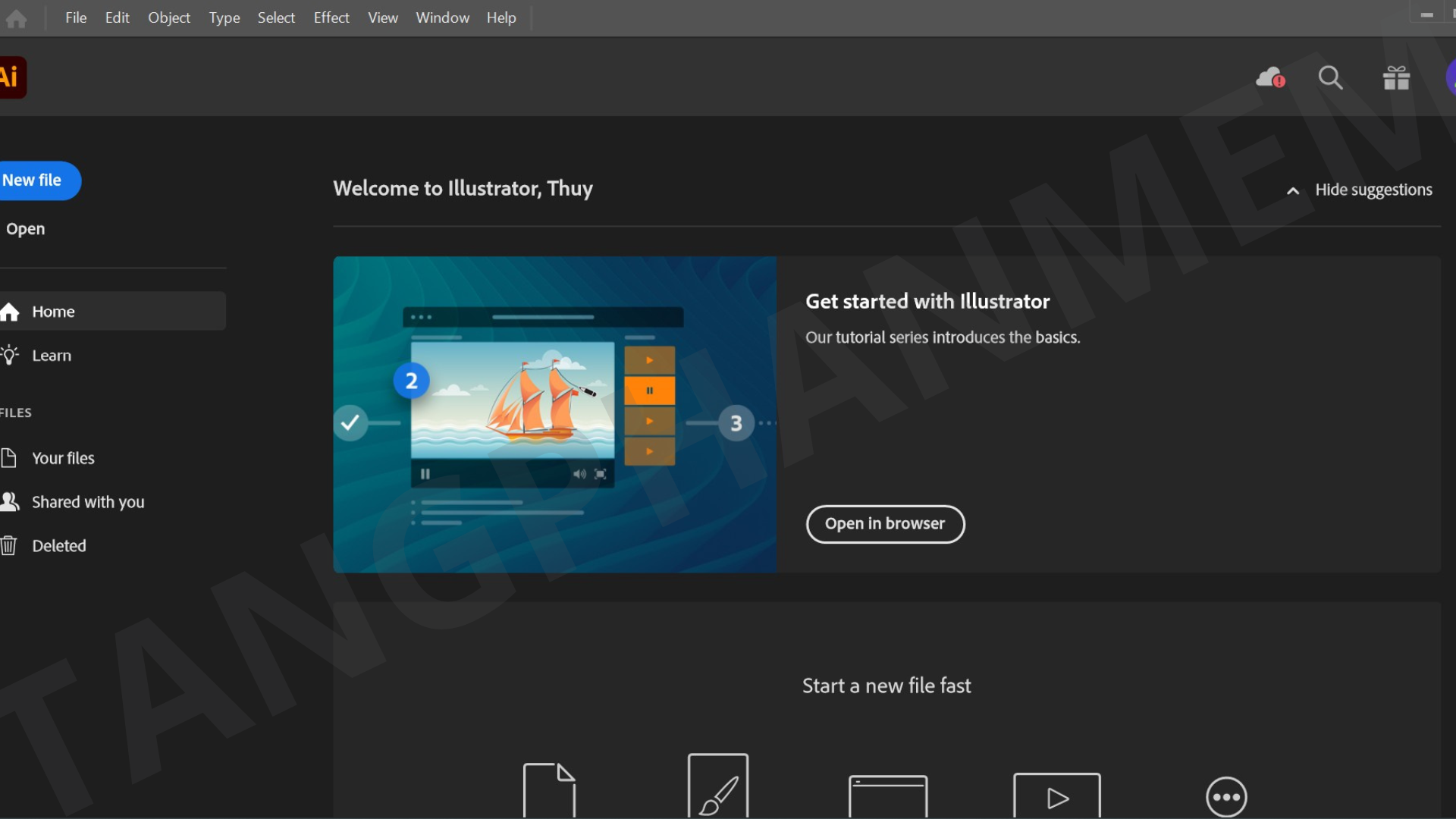Select the blank document preset icon
The width and height of the screenshot is (1456, 819).
pyautogui.click(x=549, y=790)
